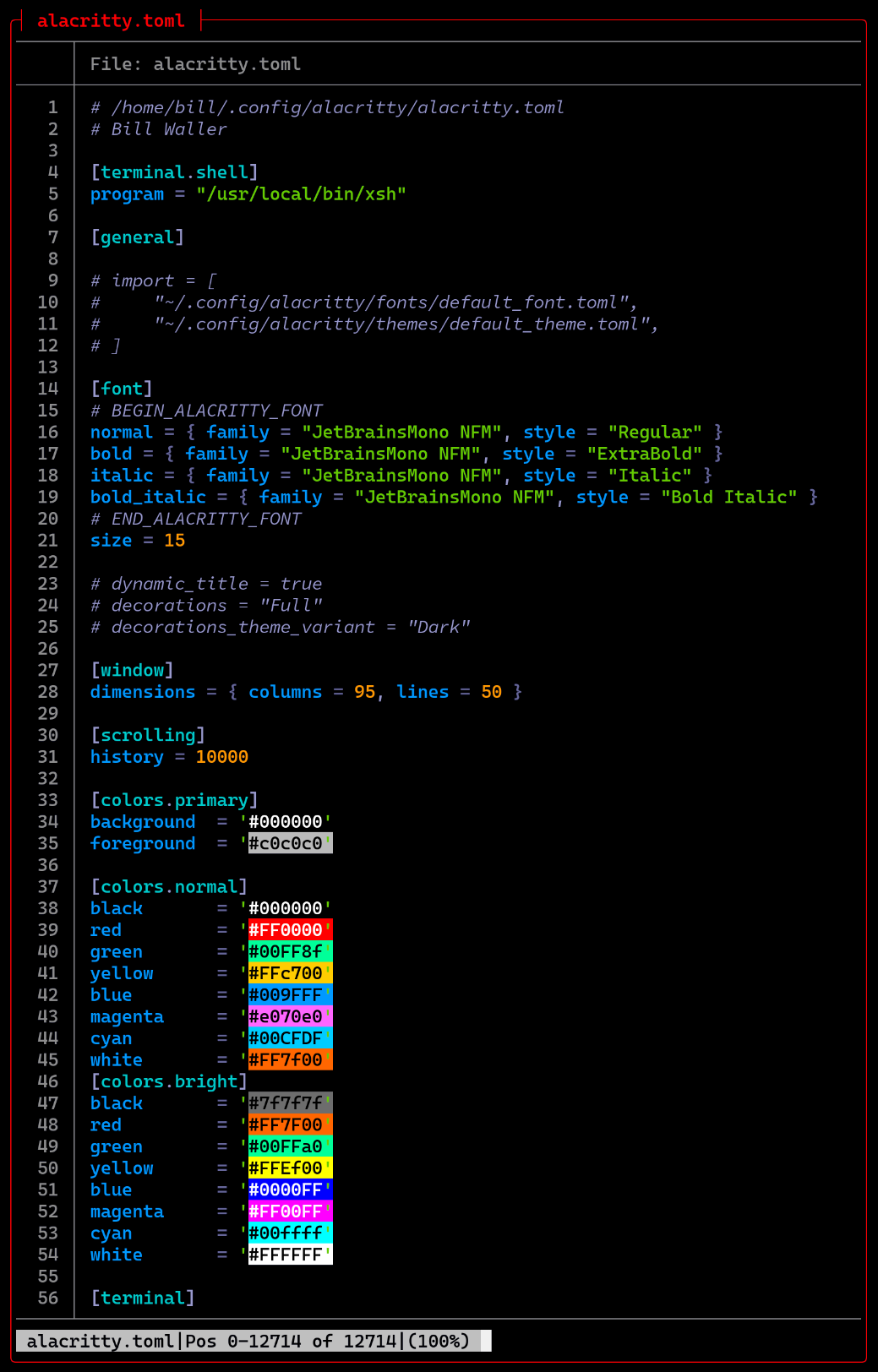Viewport: 878px width, 1372px height.
Task: Click the File: alacritty.toml header
Action: click(x=195, y=64)
